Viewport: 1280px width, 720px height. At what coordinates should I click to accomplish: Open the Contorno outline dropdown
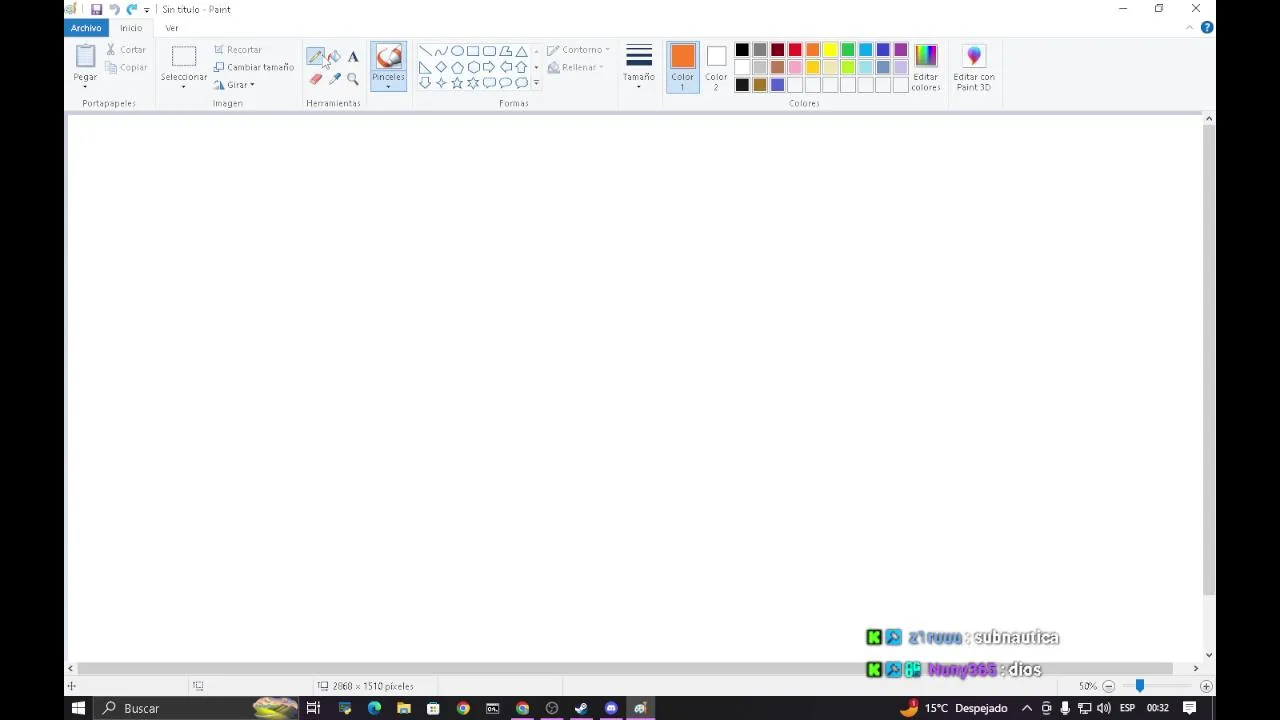tap(578, 50)
